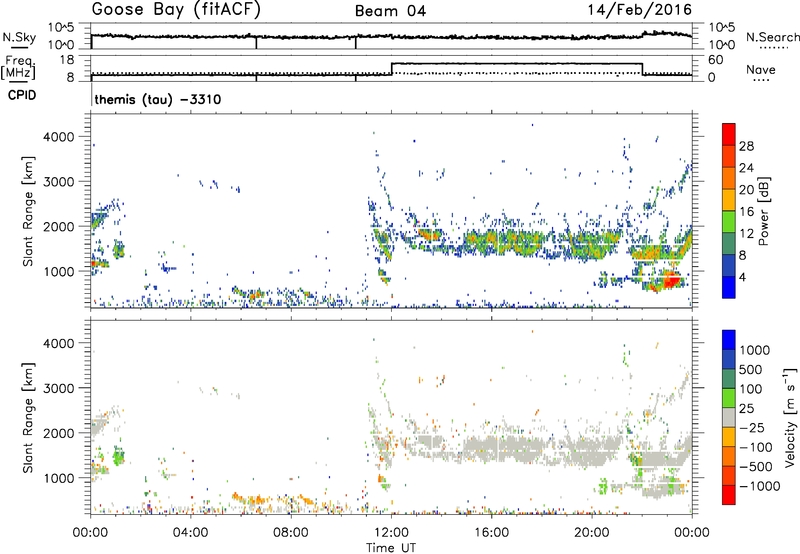Click the '20:00' time axis tick label
Viewport: 800px width, 554px height.
592,533
